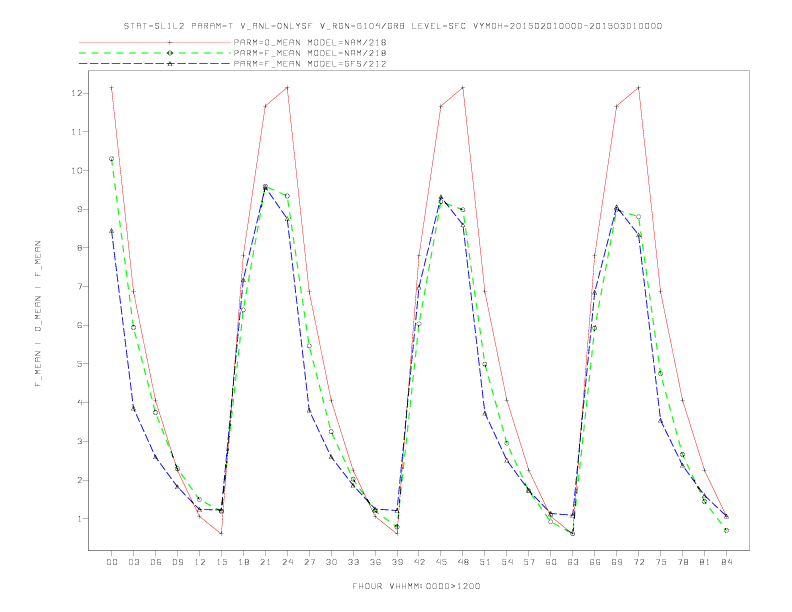
Task: Click x-axis tick label 78
Action: [682, 562]
